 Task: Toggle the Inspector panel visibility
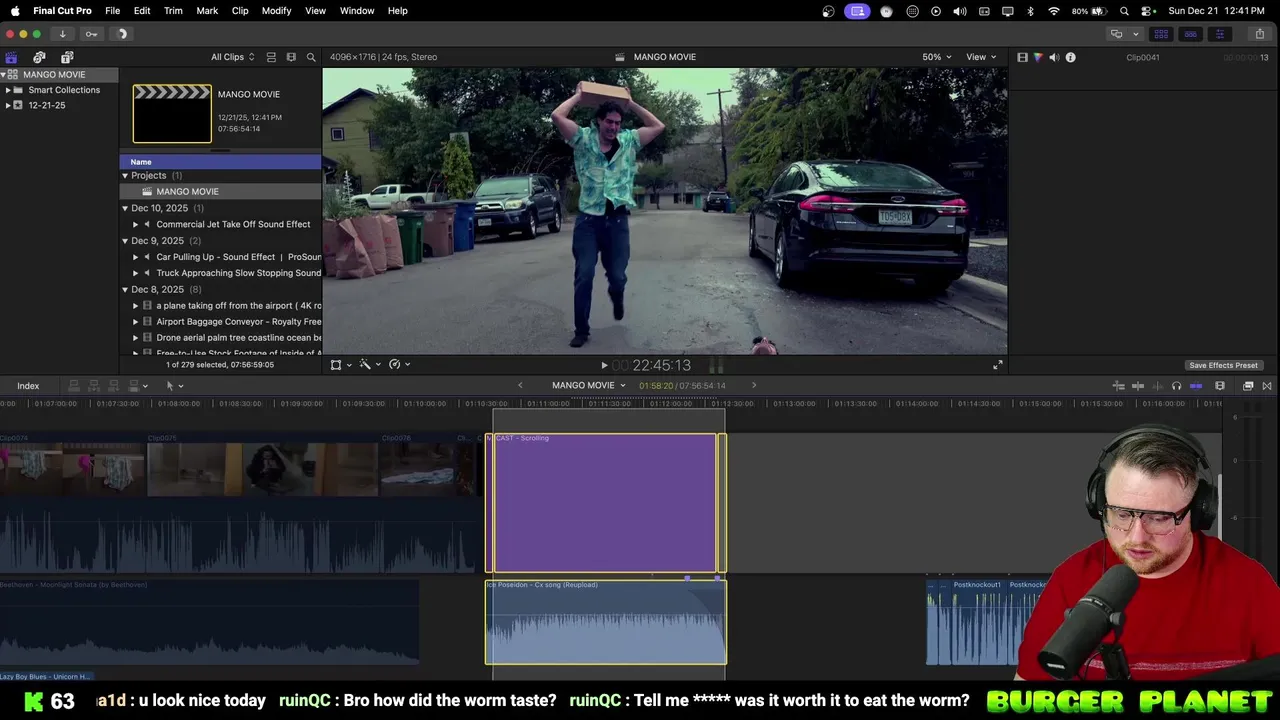point(1219,34)
